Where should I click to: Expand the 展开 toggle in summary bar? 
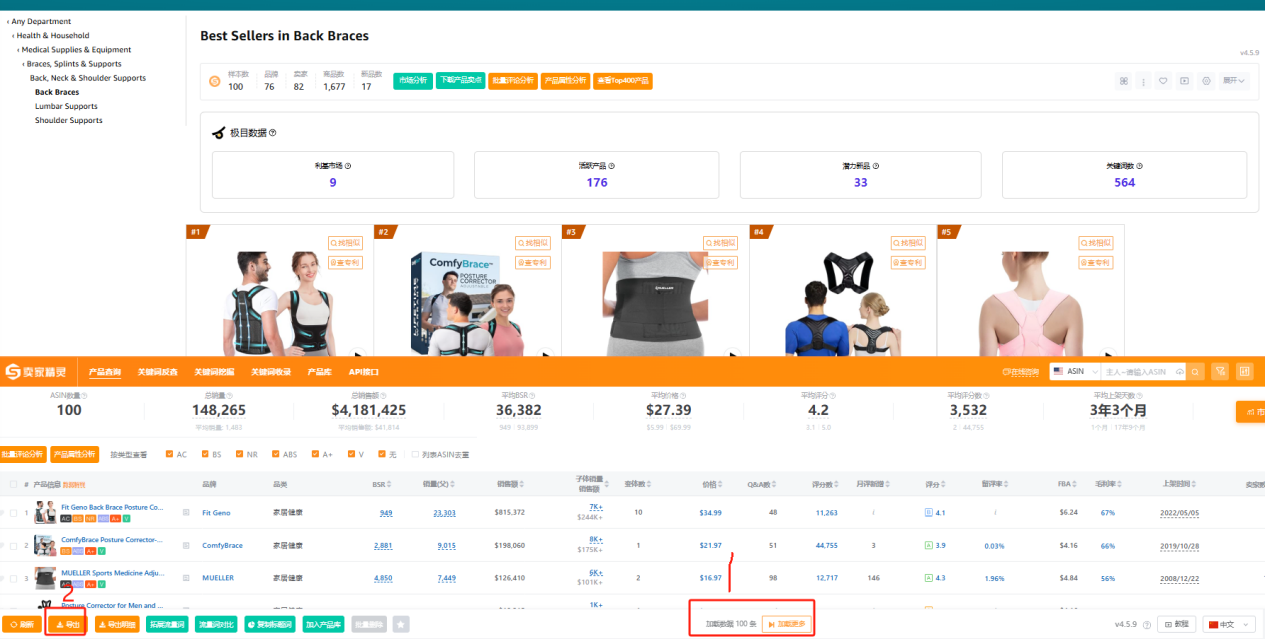click(1234, 81)
